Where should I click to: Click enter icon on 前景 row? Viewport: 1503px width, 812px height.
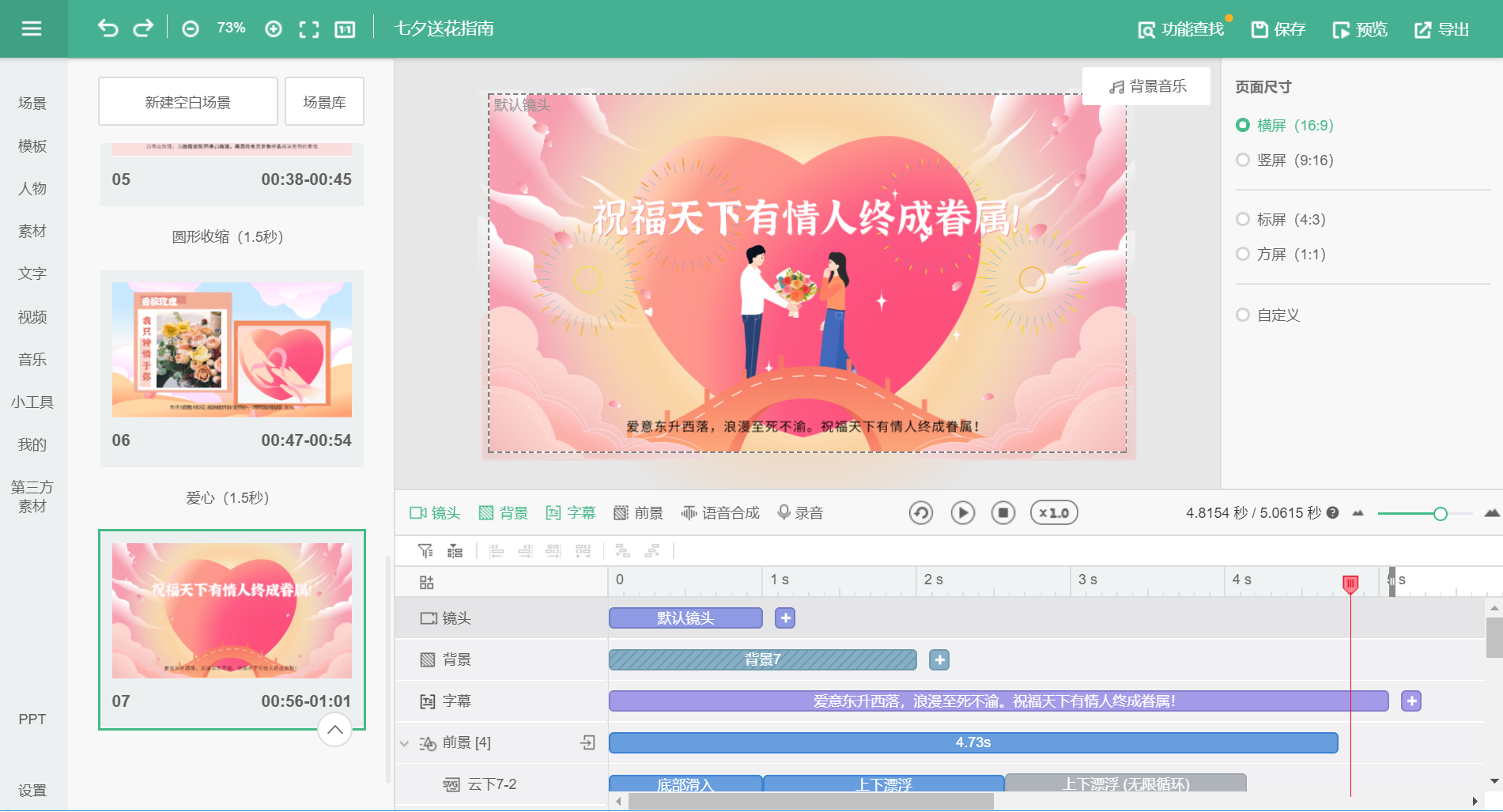pyautogui.click(x=588, y=742)
